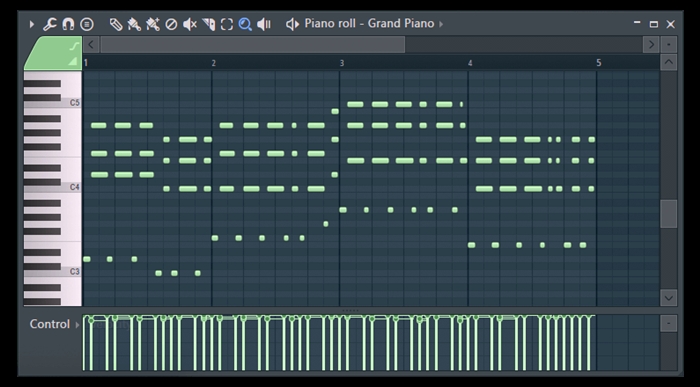
Task: Click bar 2 on the timeline ruler
Action: 213,63
